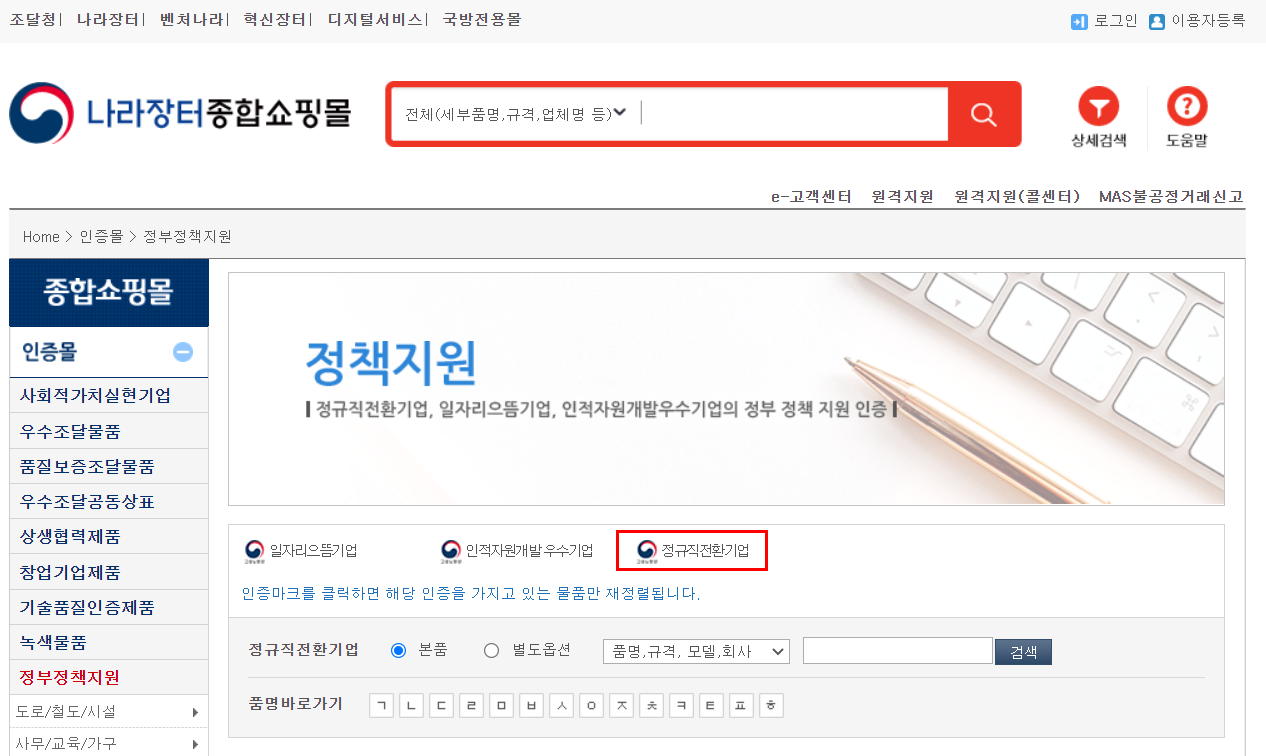1266x756 pixels.
Task: Jump to products starting with ㄱ
Action: 381,706
